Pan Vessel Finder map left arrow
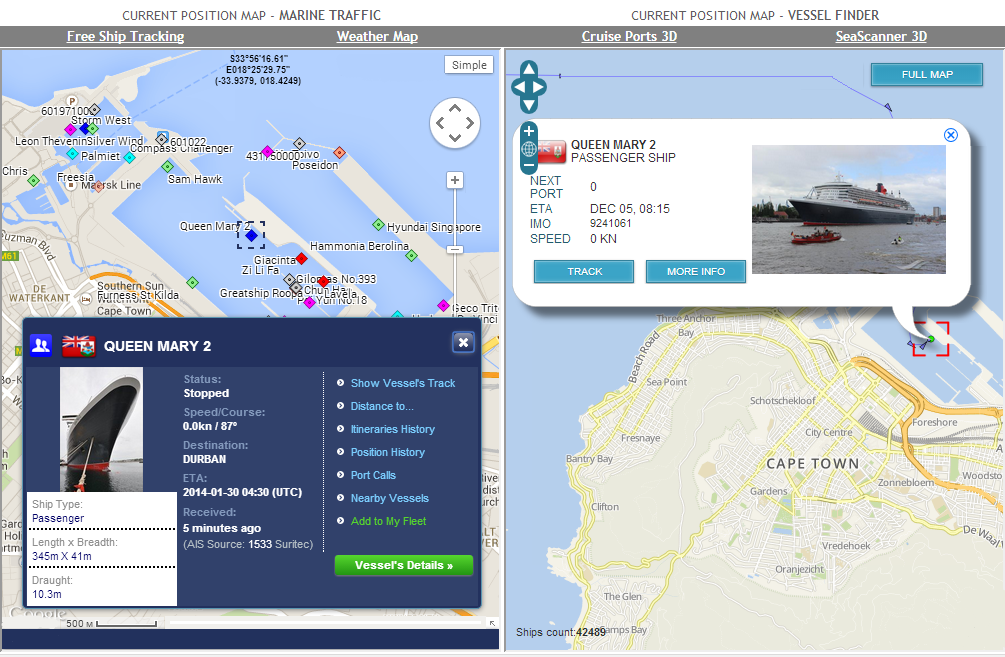The image size is (1005, 657). [517, 87]
